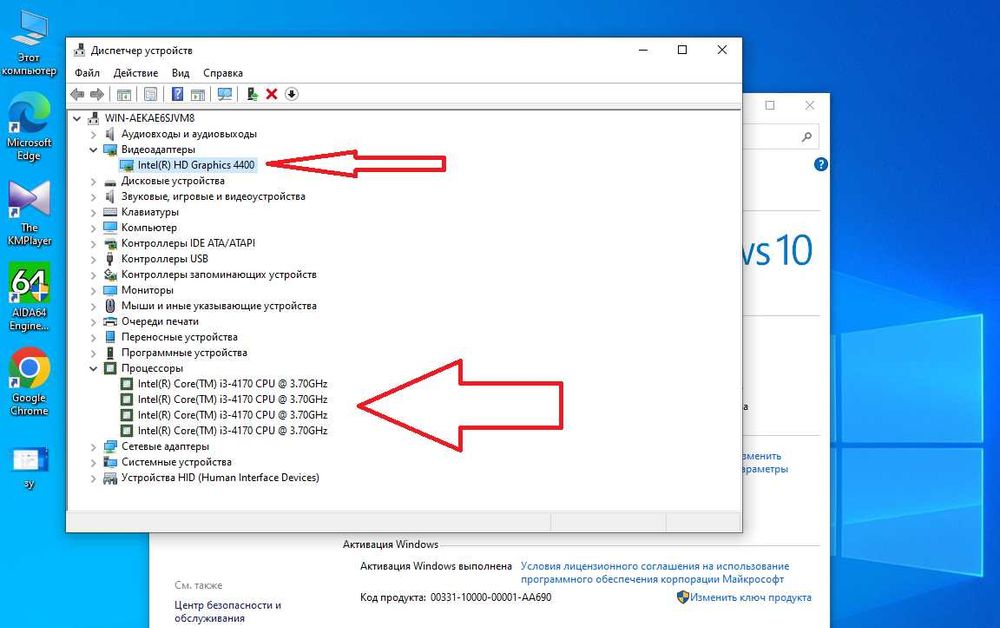Click the Системные устройства icon
Screen dimensions: 1000x628
(110, 462)
